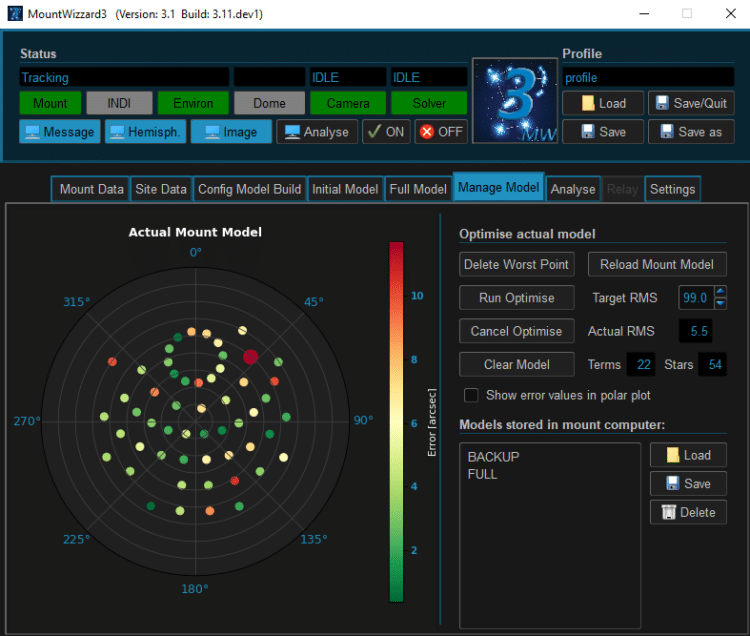Enable Show error values in polar plot
Screen dimensions: 750x636
[x=471, y=395]
